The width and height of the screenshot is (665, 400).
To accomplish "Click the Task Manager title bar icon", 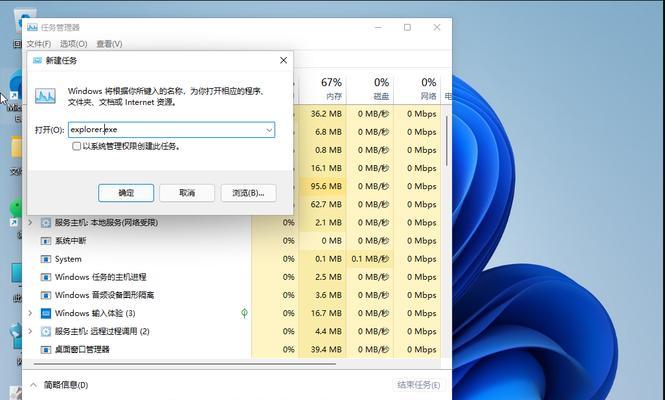I will click(32, 28).
